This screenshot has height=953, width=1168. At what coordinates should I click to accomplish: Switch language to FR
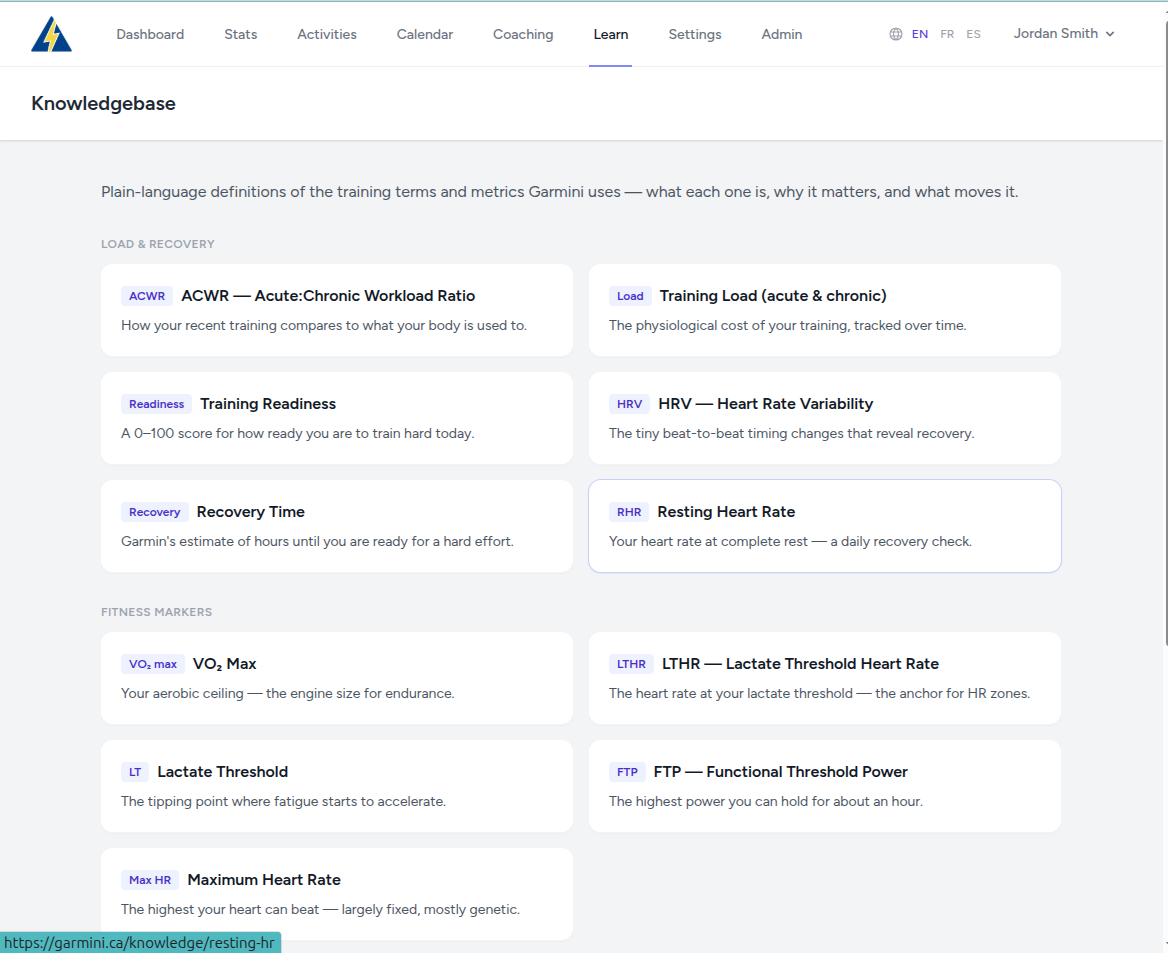[x=947, y=34]
